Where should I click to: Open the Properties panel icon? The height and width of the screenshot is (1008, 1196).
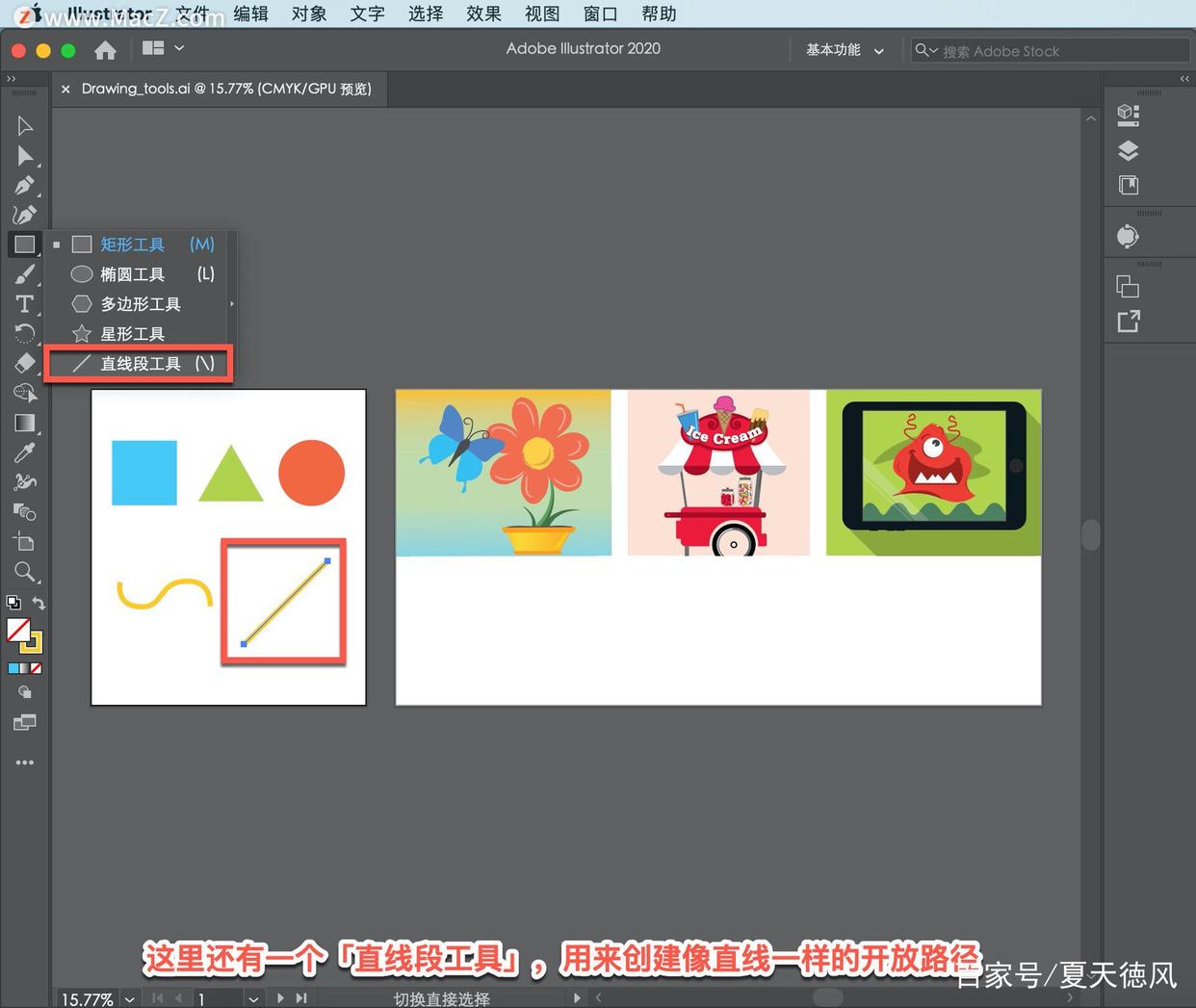(1129, 116)
